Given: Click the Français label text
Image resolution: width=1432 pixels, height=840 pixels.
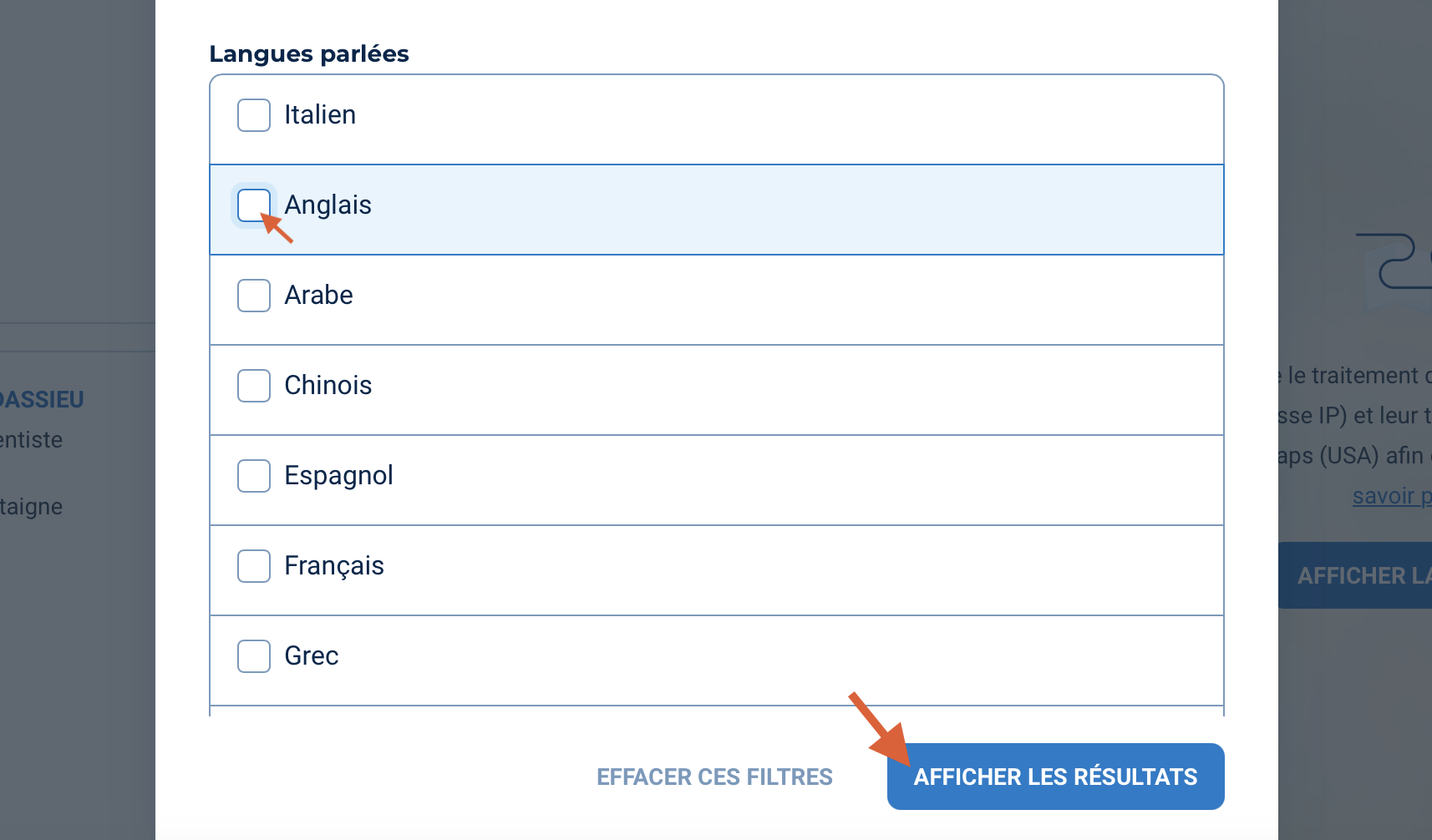Looking at the screenshot, I should click(334, 566).
